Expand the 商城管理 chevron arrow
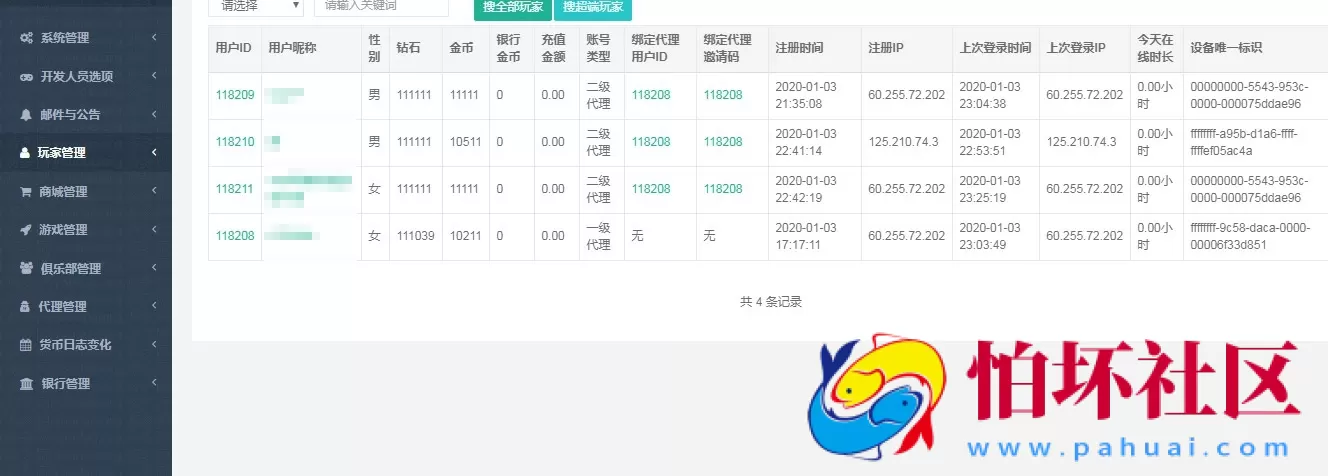 (154, 192)
